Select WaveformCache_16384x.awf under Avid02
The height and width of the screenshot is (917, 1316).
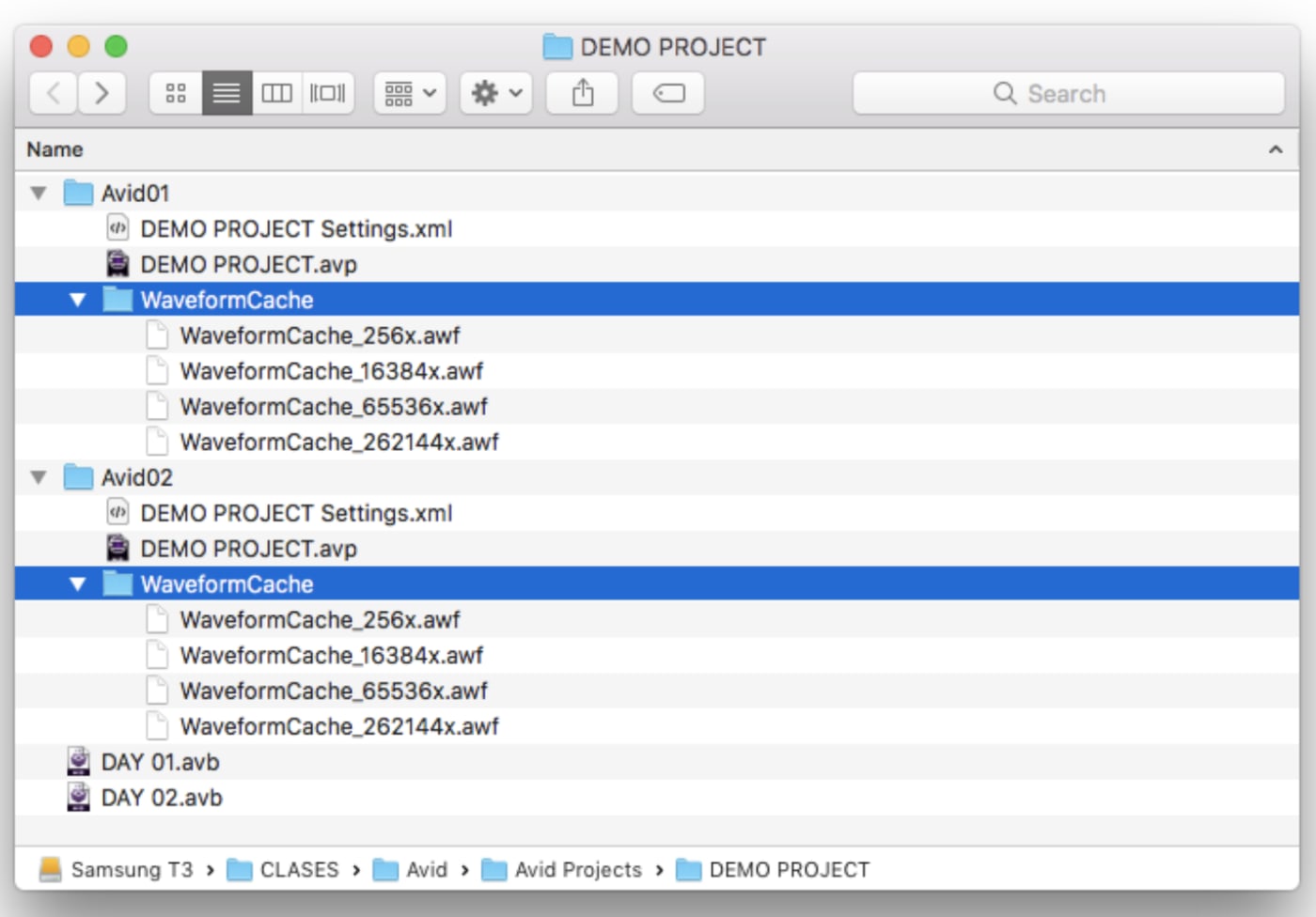331,656
